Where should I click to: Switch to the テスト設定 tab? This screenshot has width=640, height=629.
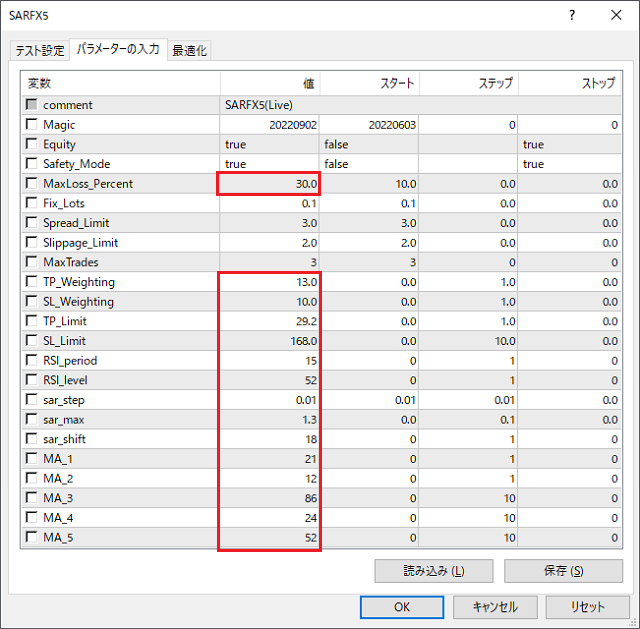40,51
